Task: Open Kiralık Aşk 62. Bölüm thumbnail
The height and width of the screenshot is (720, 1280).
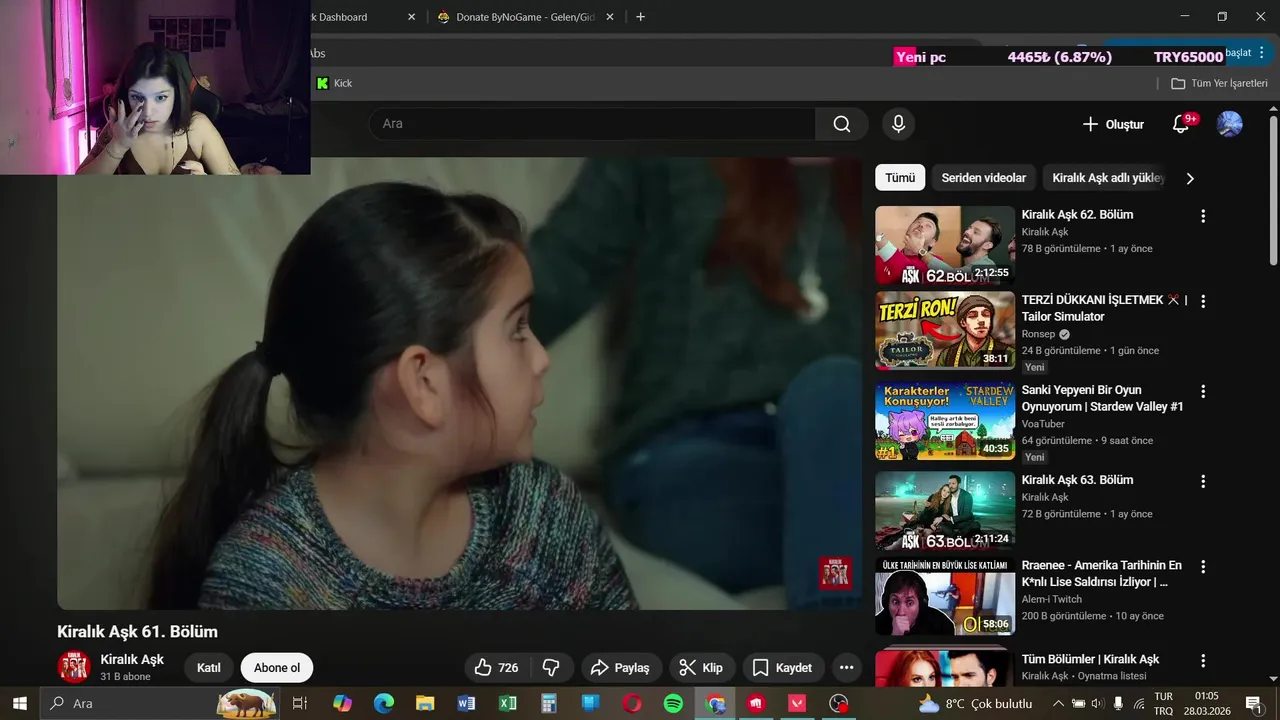Action: 945,245
